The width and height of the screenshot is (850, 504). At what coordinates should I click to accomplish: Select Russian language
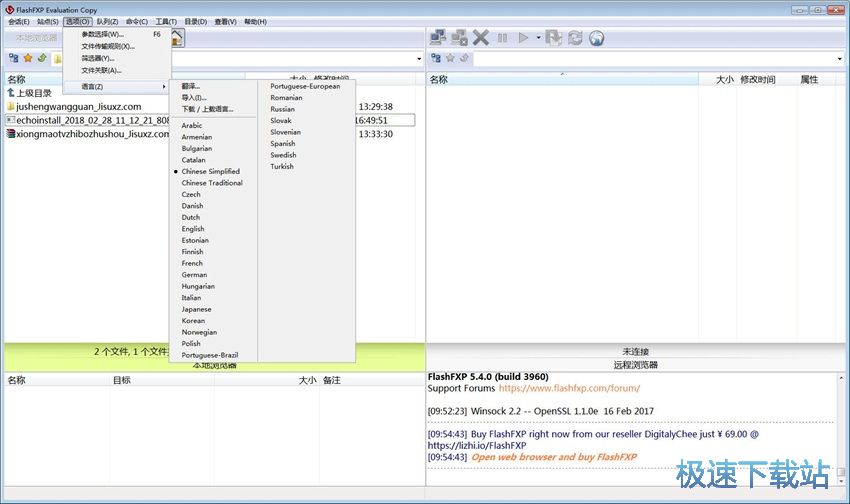pyautogui.click(x=282, y=109)
